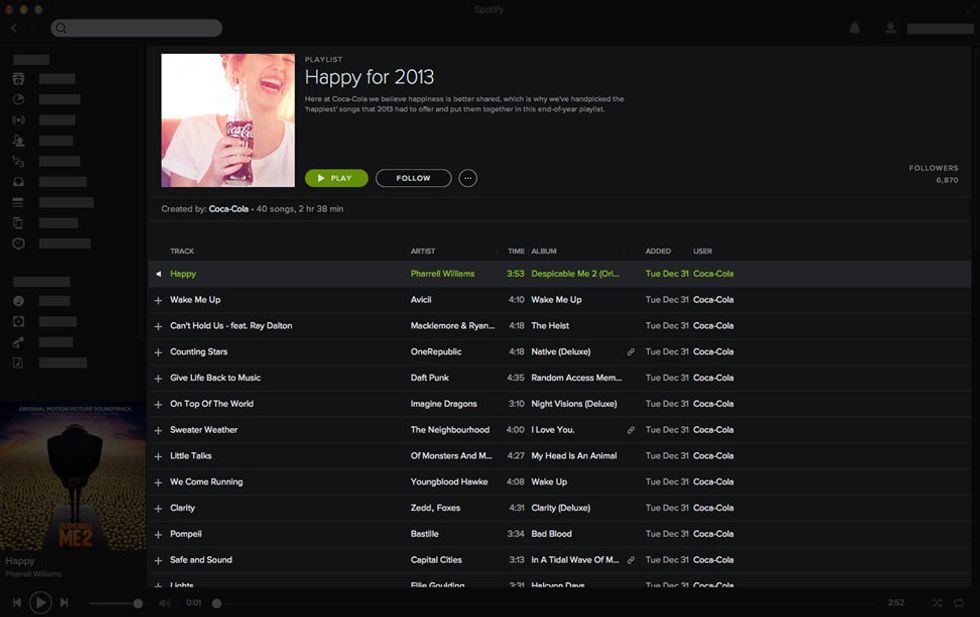The width and height of the screenshot is (980, 617).
Task: Open the Artists microphone icon in sidebar
Action: 18,342
